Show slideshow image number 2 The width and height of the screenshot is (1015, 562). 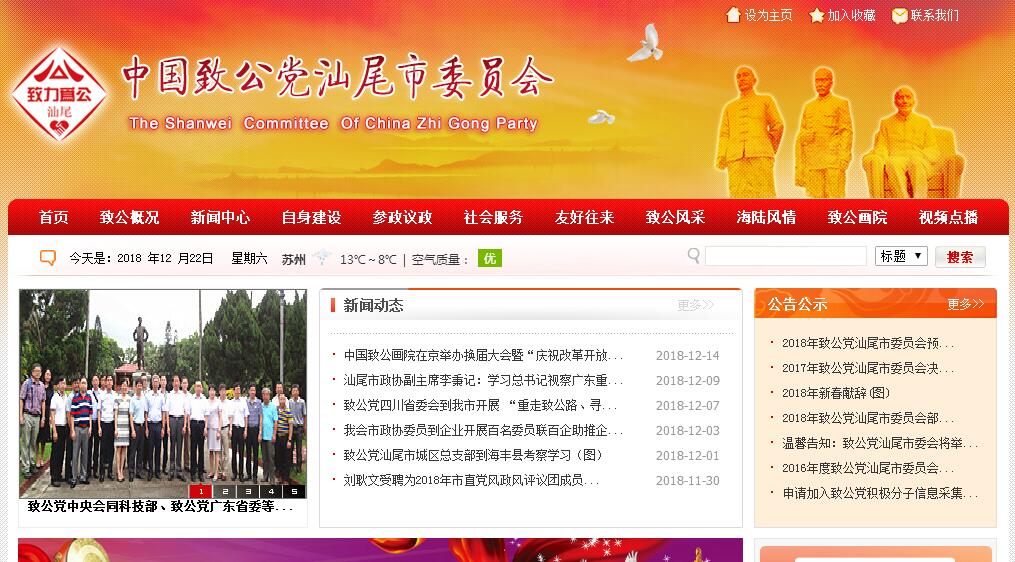click(224, 491)
